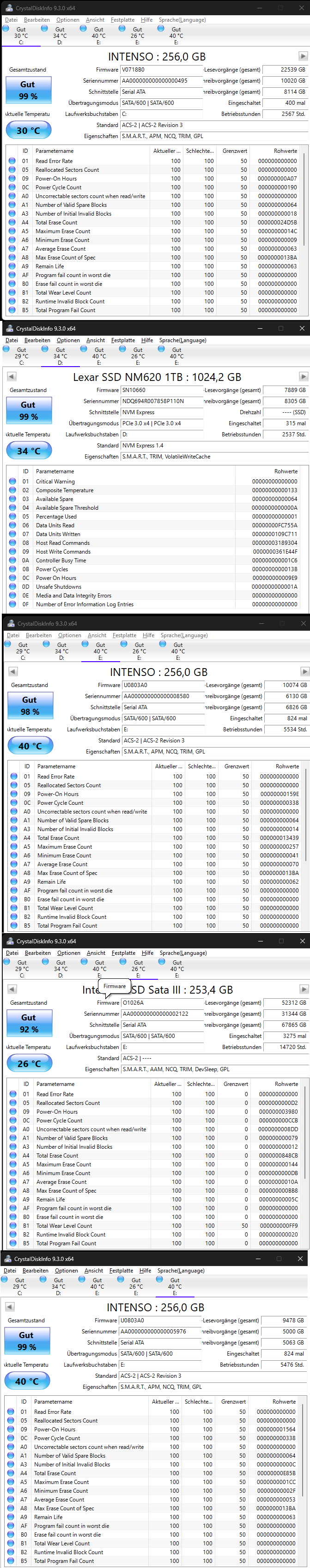Click Eingeschaltet value 400 mal

[285, 103]
